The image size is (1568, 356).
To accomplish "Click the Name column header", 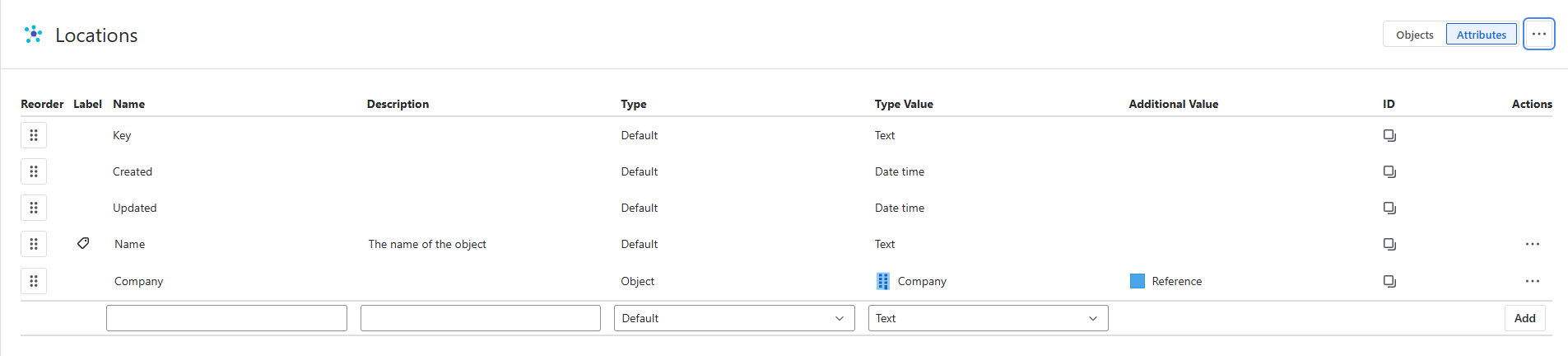I will click(128, 104).
